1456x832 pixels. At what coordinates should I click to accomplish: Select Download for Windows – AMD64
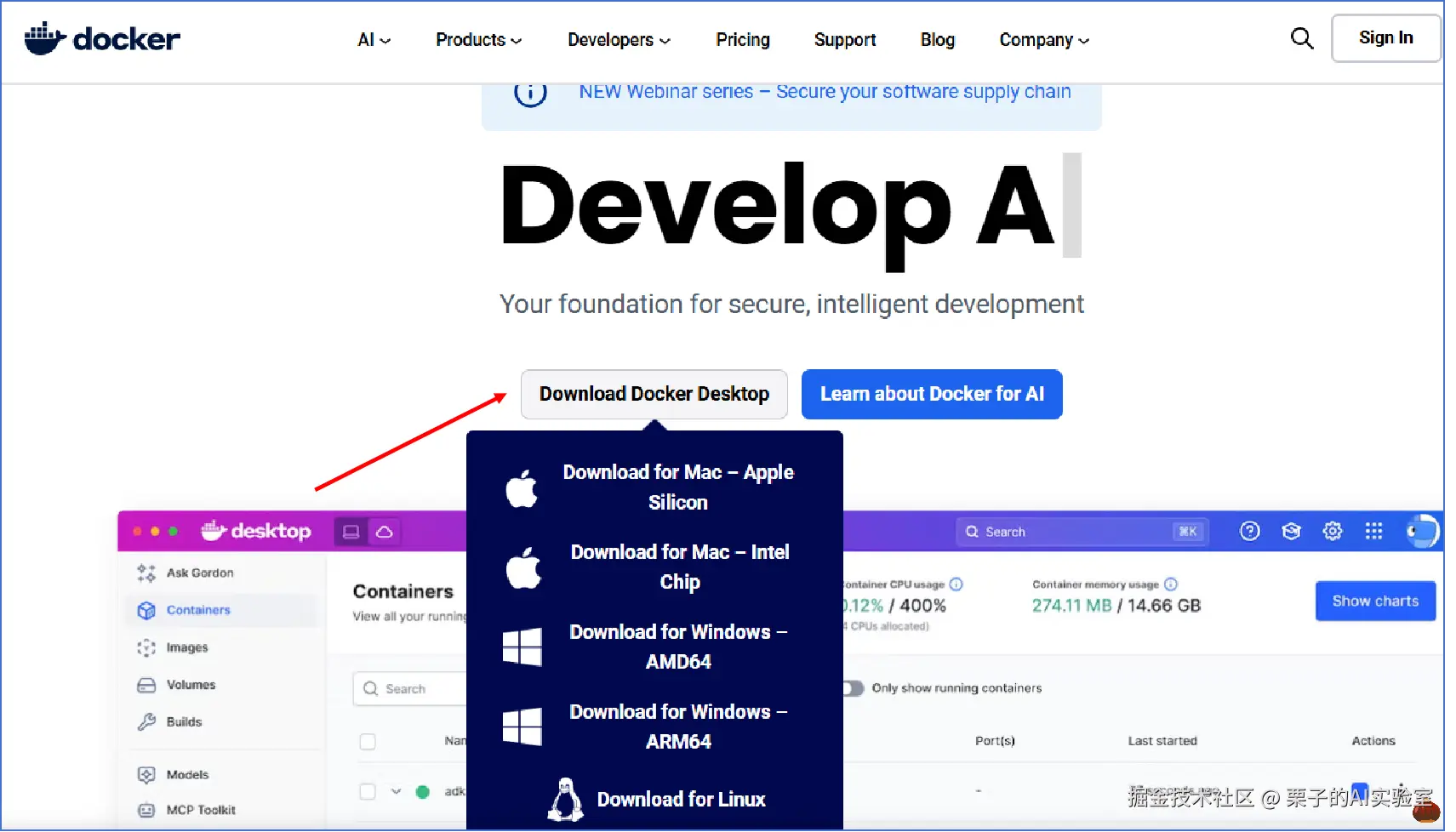678,647
